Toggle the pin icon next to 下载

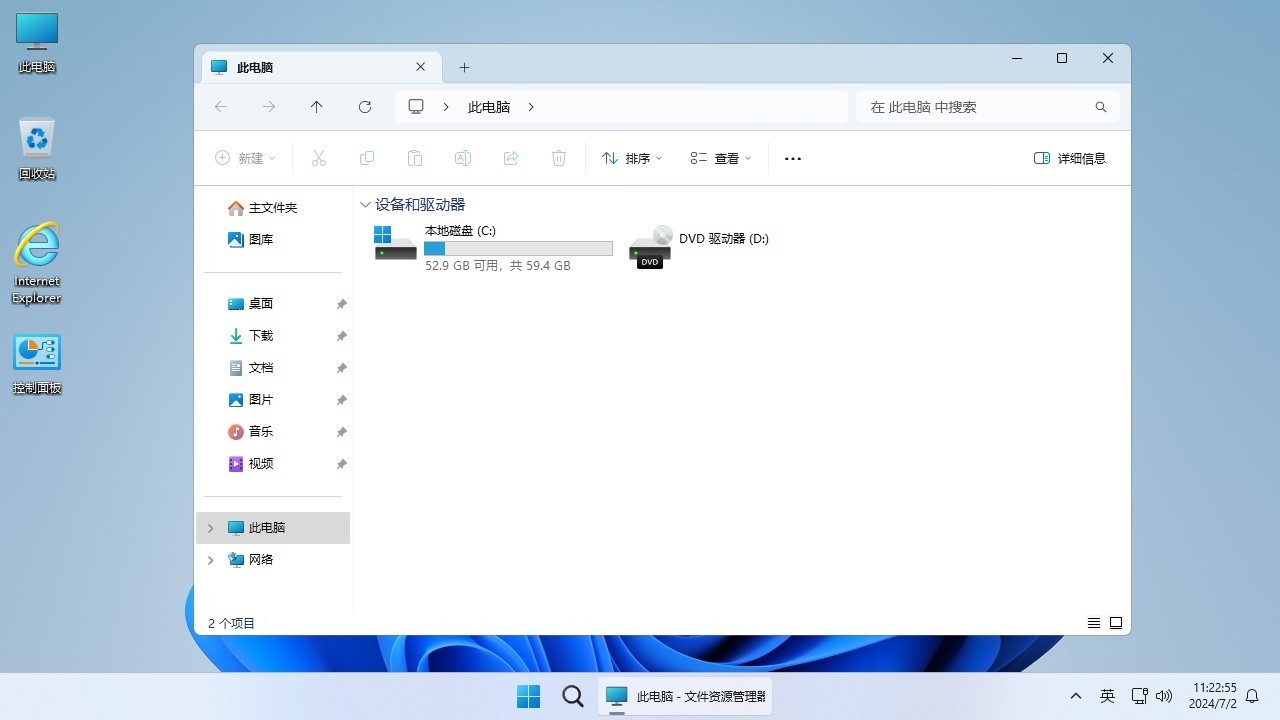click(x=341, y=335)
